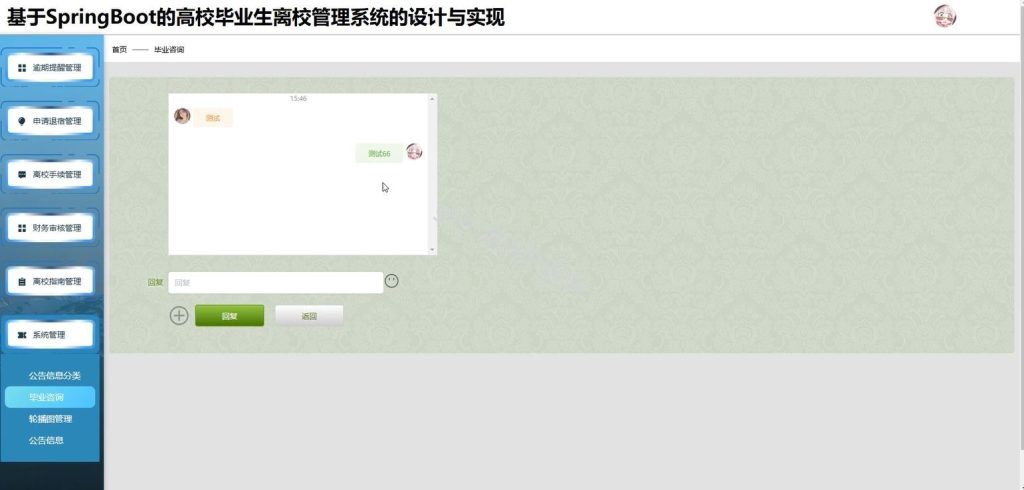Click the chat scrollbar up arrow
Image resolution: width=1024 pixels, height=490 pixels.
click(x=432, y=99)
